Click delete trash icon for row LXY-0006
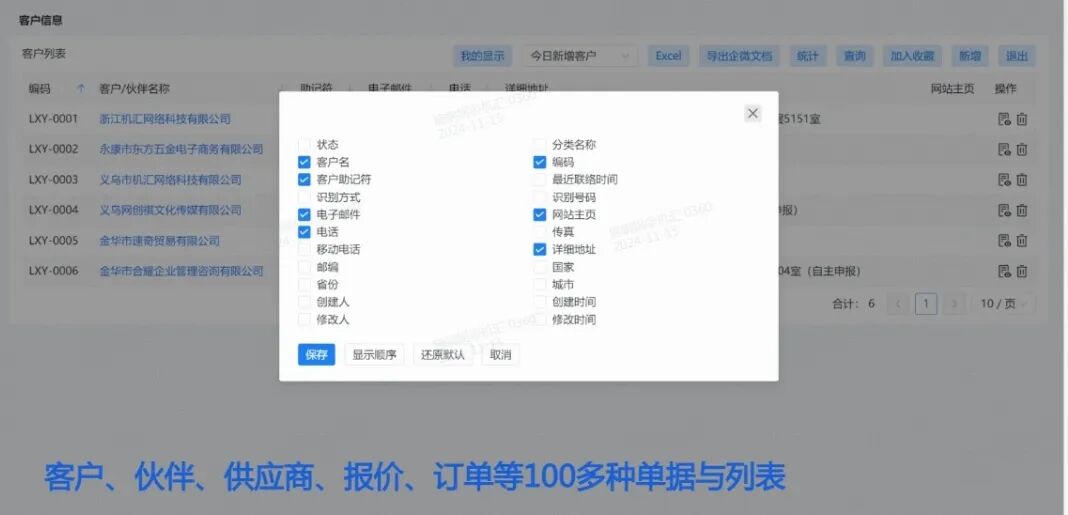1068x515 pixels. pos(1022,271)
